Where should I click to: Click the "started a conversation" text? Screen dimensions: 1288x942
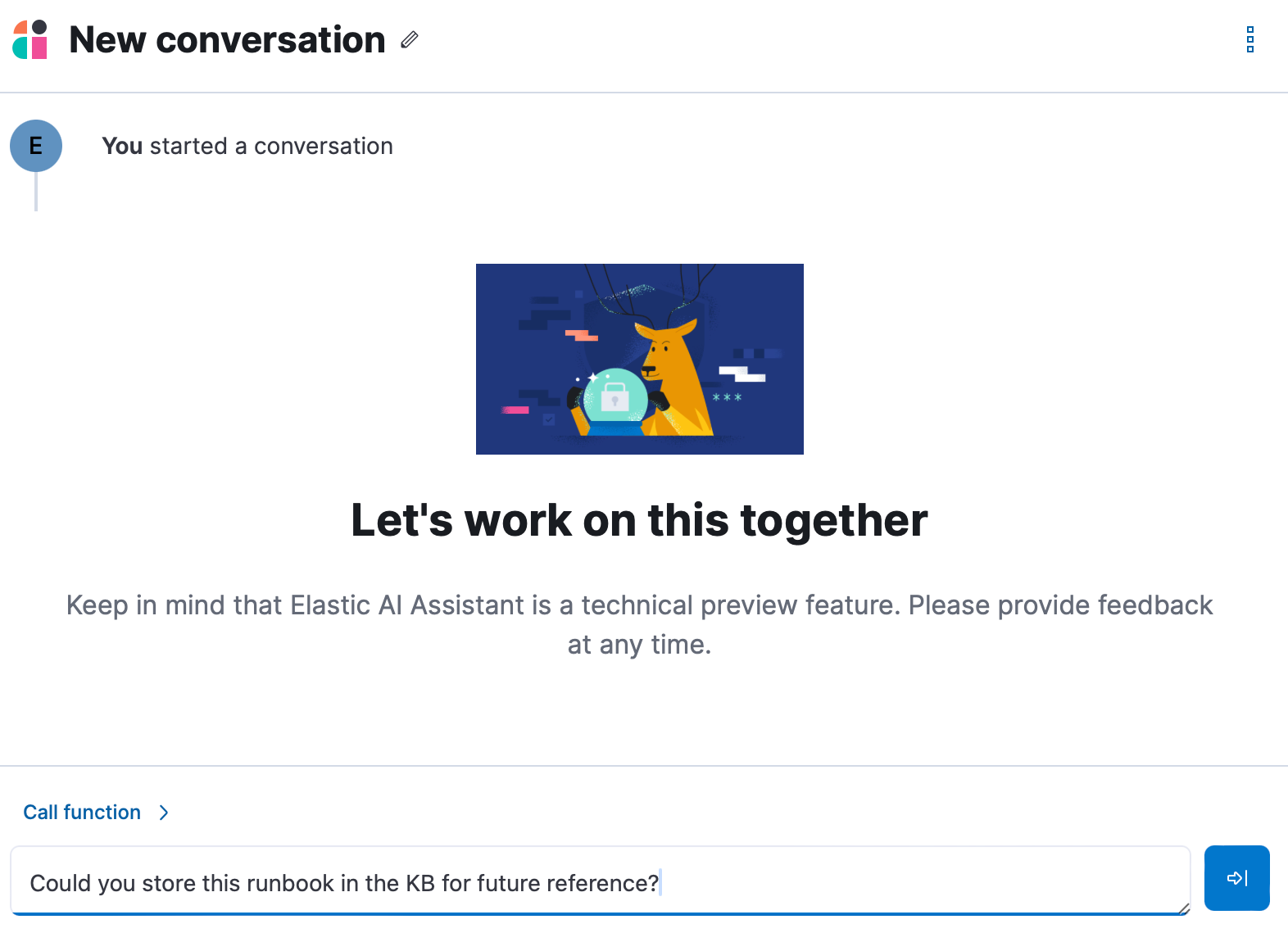[271, 146]
